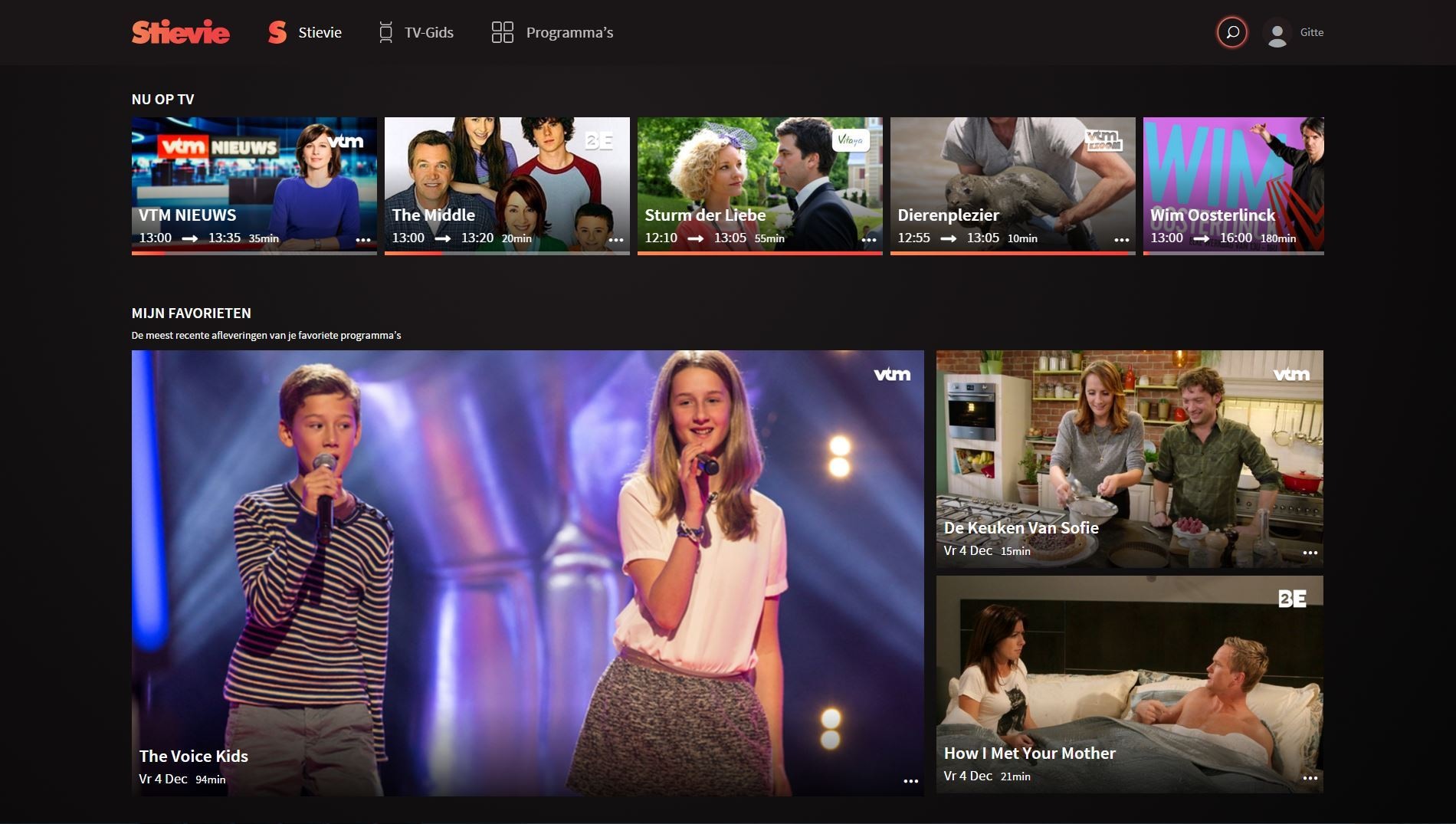Open more options on De Keuken Van Sofie
The width and height of the screenshot is (1456, 824).
1310,553
